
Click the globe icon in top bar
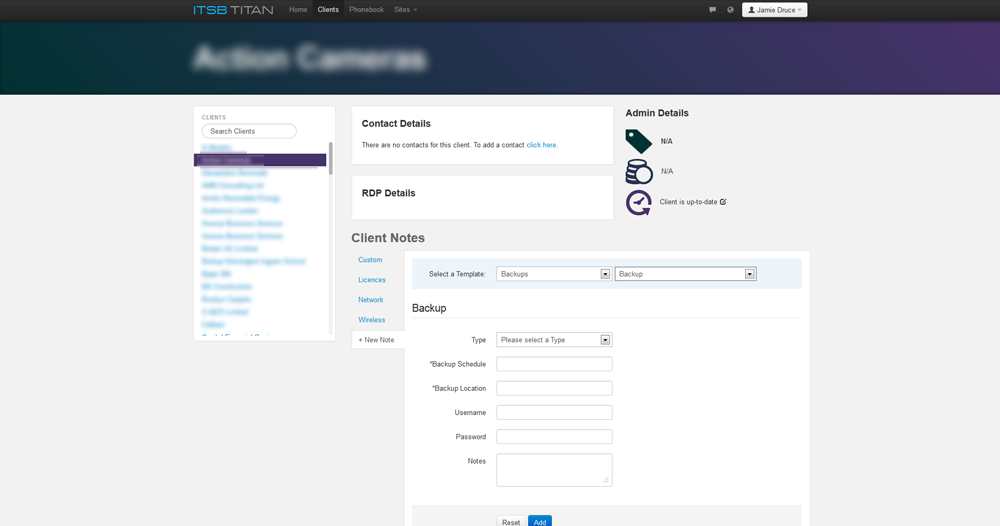point(730,10)
